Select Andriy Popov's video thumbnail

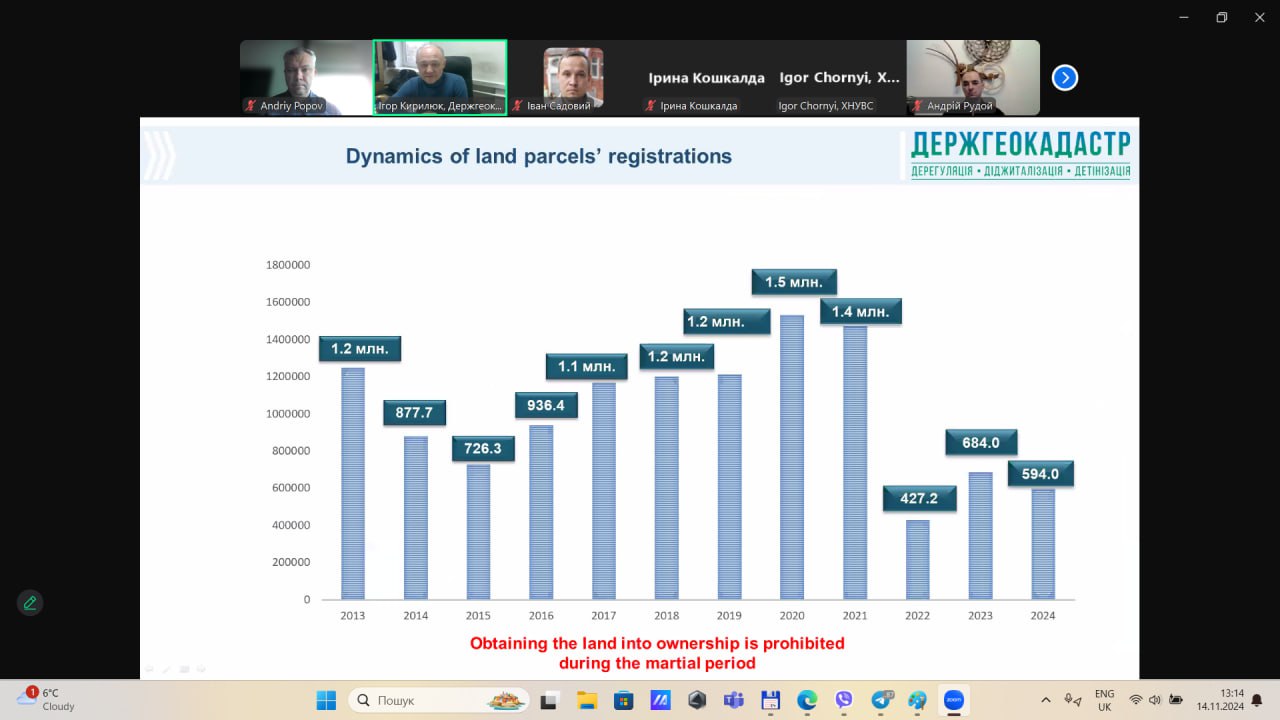306,77
